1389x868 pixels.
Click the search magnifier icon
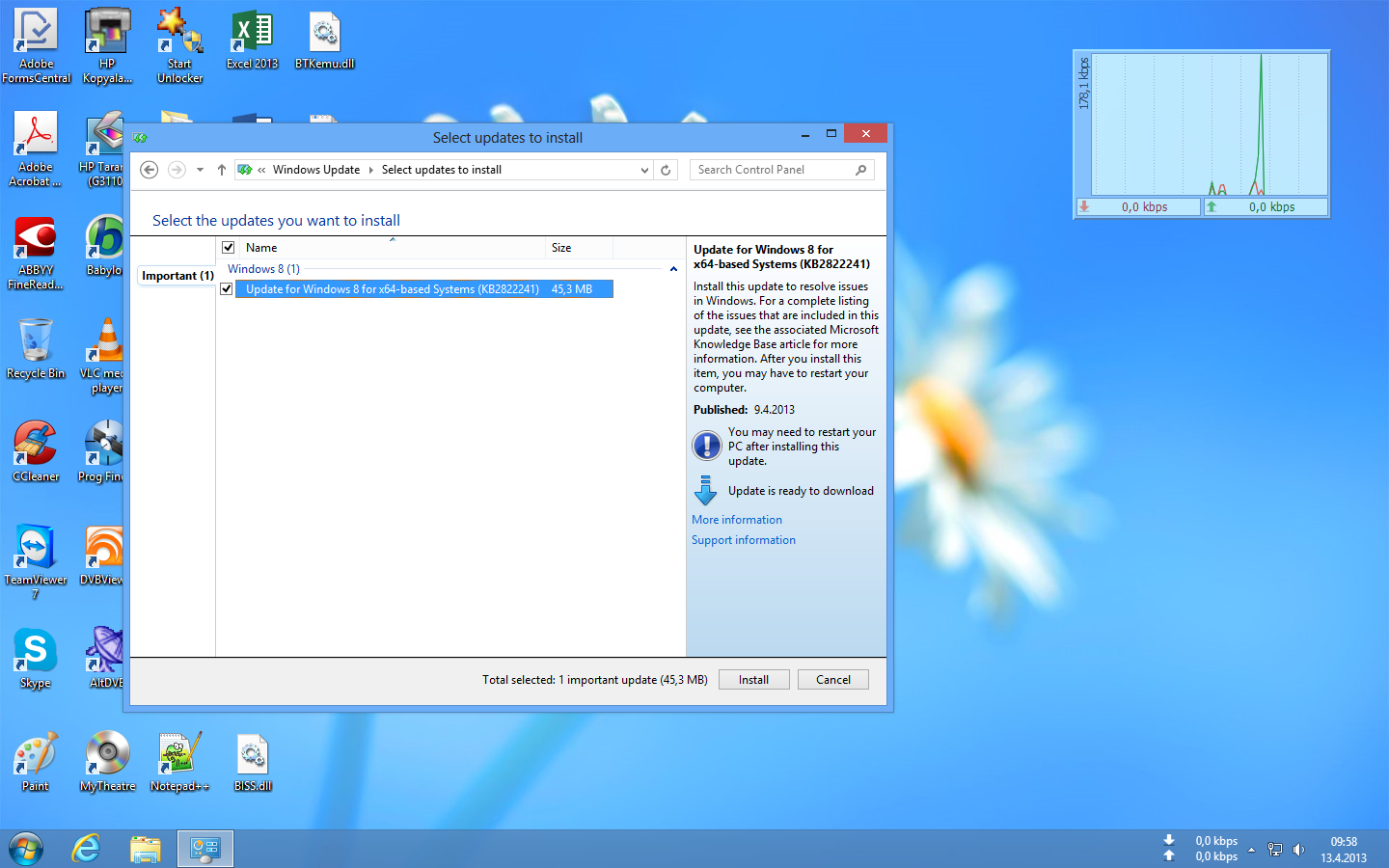coord(861,170)
